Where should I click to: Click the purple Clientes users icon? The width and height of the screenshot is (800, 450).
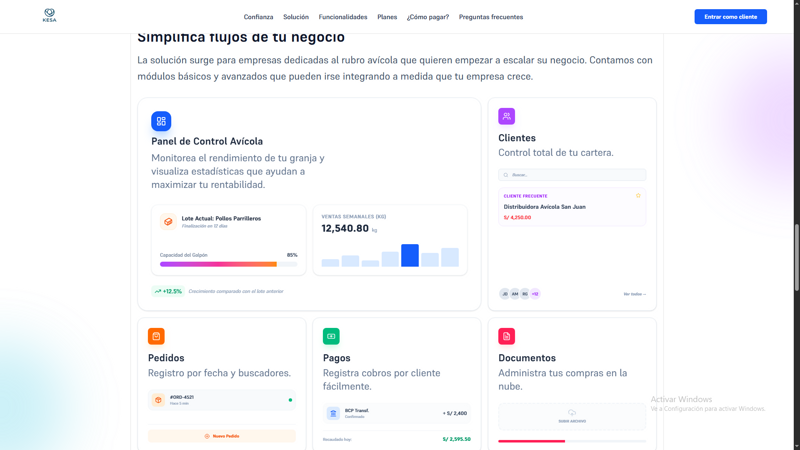point(507,116)
